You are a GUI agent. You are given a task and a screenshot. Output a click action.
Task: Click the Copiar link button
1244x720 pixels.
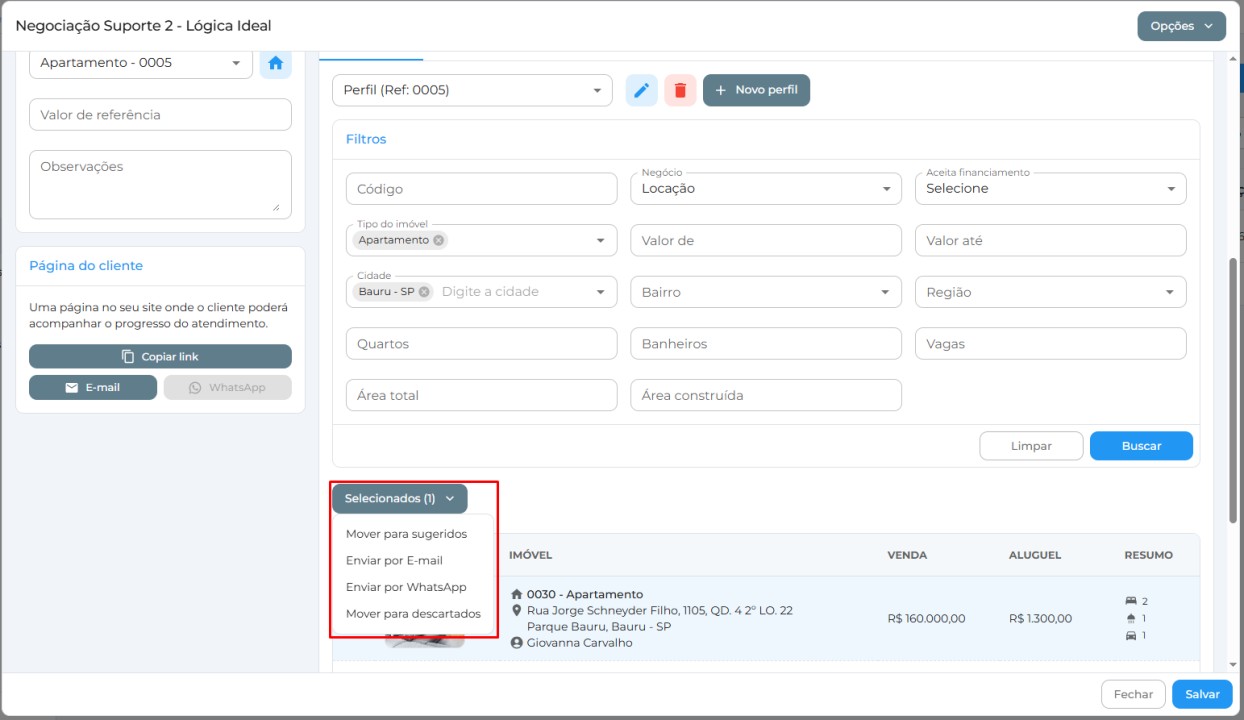coord(160,356)
